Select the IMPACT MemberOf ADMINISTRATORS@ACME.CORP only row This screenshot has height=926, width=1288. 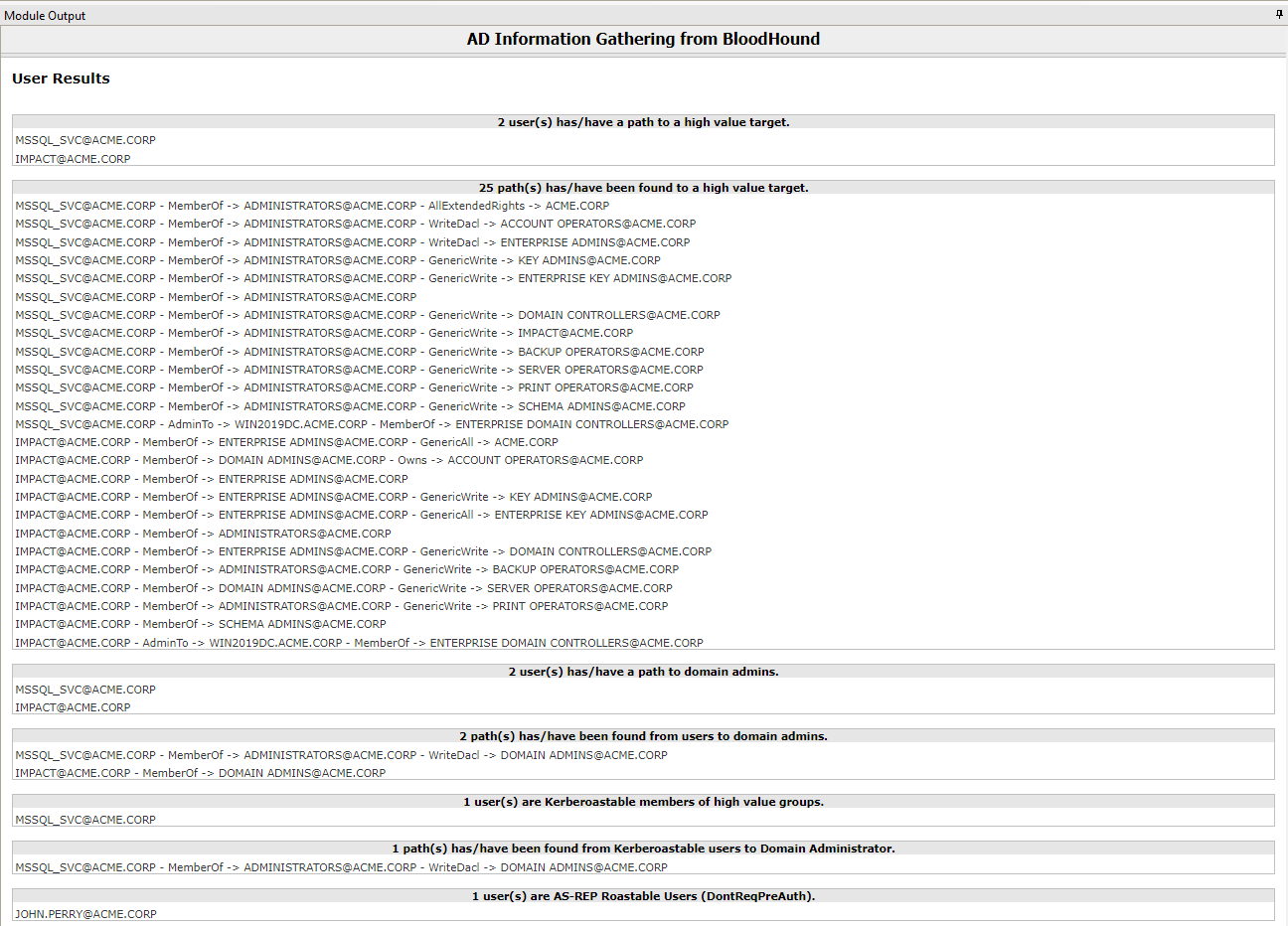click(x=203, y=534)
